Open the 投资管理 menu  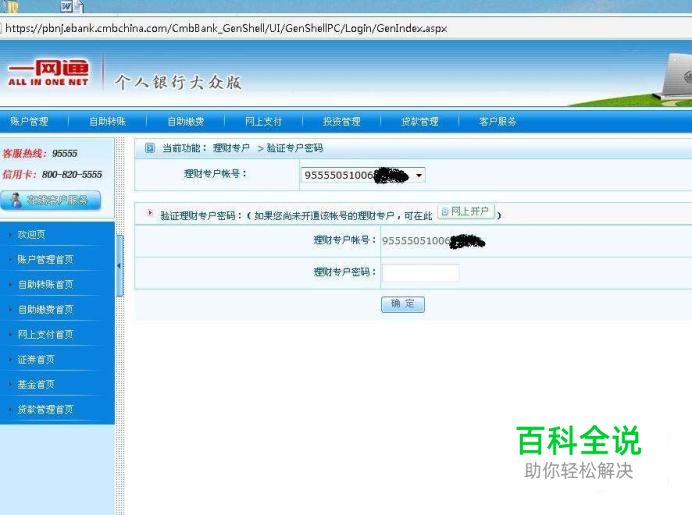[x=342, y=121]
